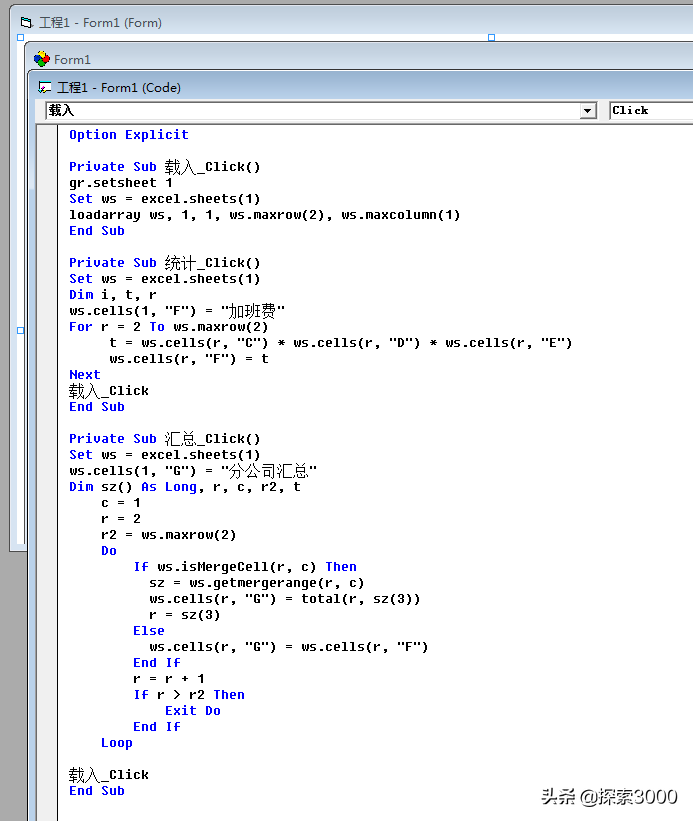The height and width of the screenshot is (821, 693).
Task: Click the t = ws.cells(r, "C") multiplication line
Action: (x=341, y=343)
